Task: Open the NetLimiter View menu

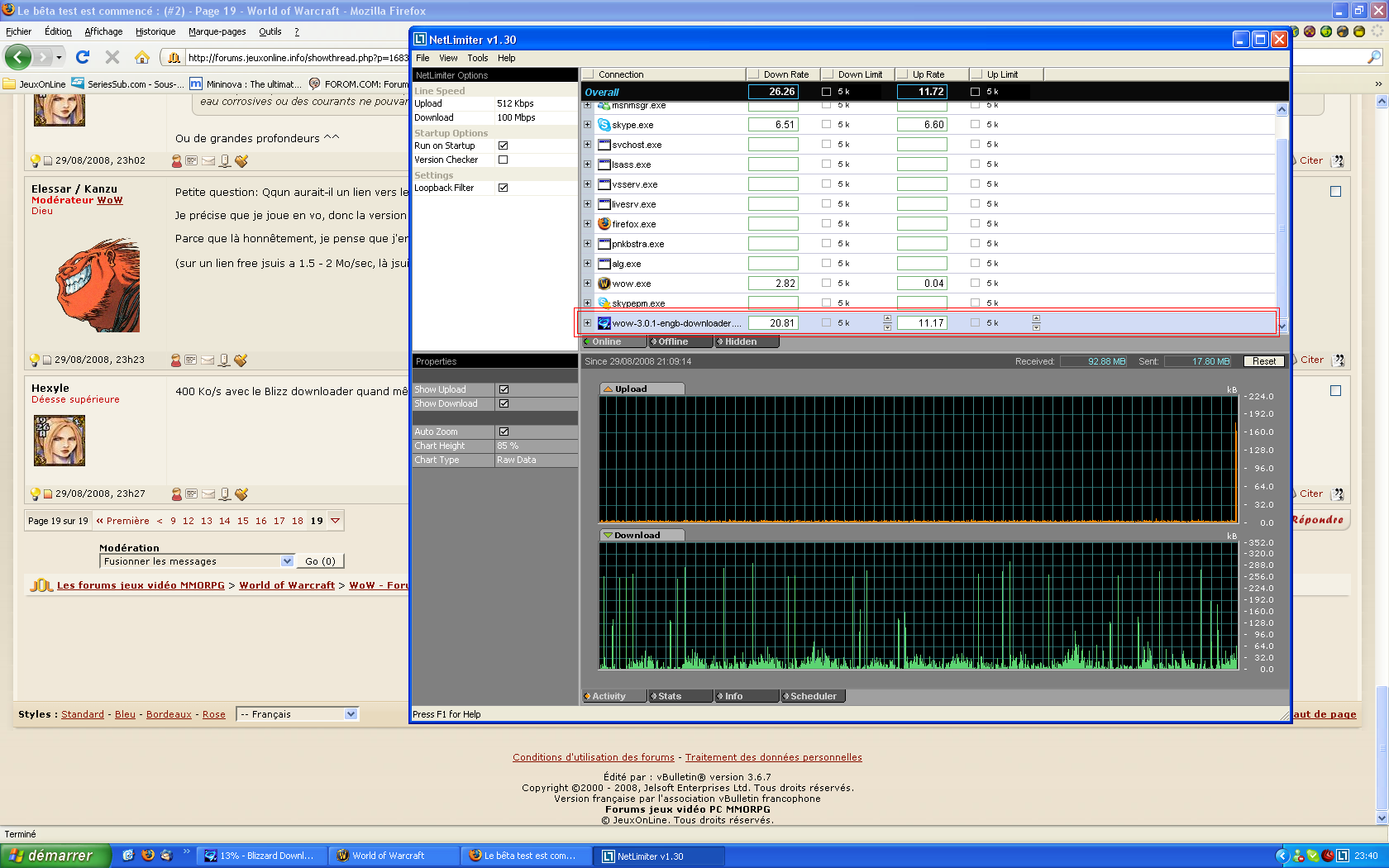Action: point(448,58)
